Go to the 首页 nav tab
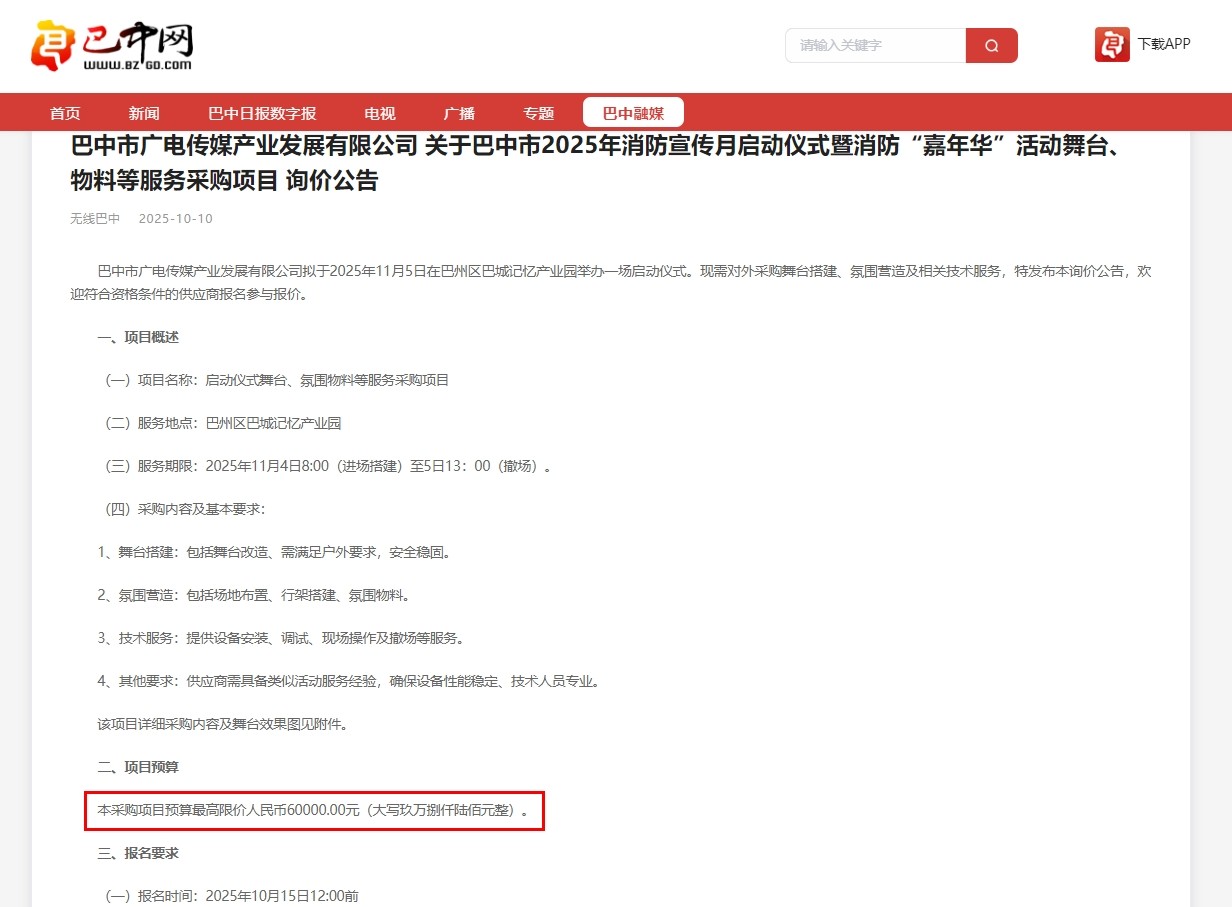1232x907 pixels. [65, 113]
